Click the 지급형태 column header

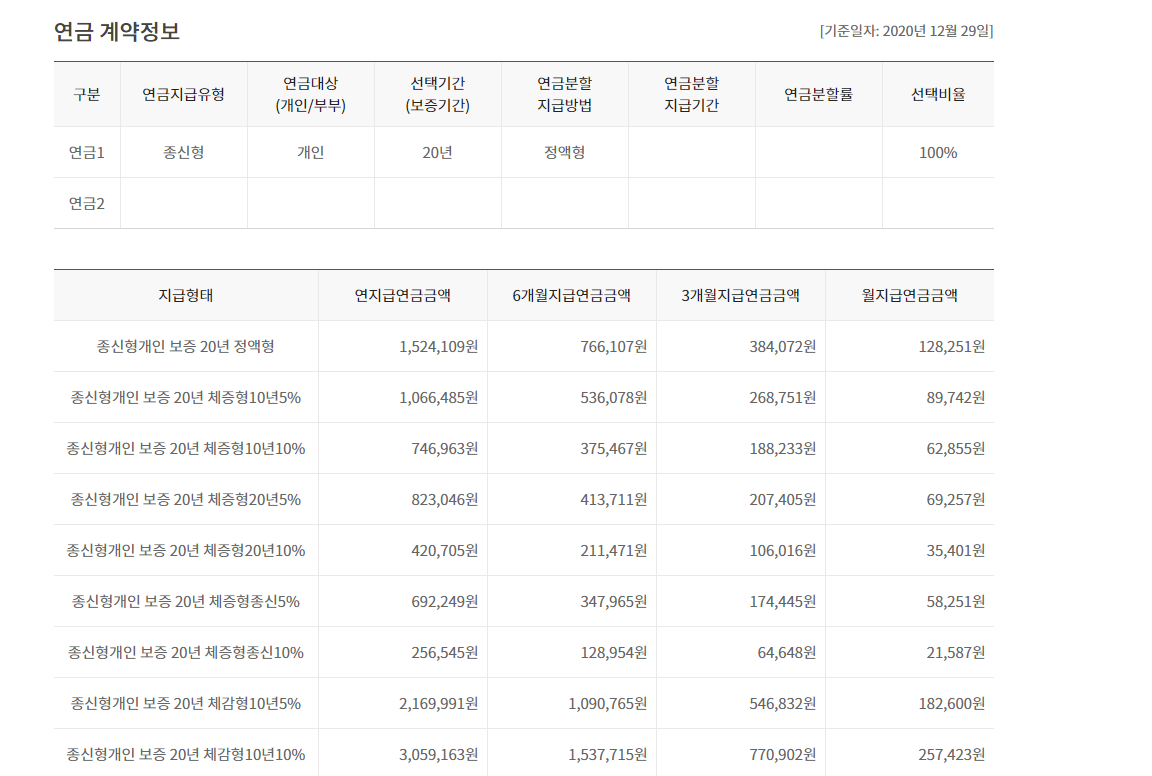[x=186, y=295]
